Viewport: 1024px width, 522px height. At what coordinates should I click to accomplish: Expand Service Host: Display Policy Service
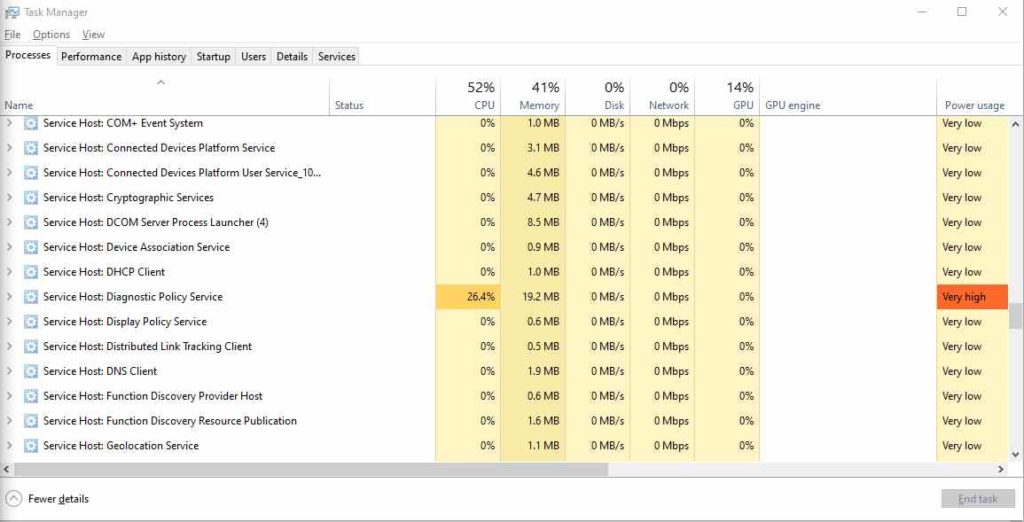tap(9, 321)
